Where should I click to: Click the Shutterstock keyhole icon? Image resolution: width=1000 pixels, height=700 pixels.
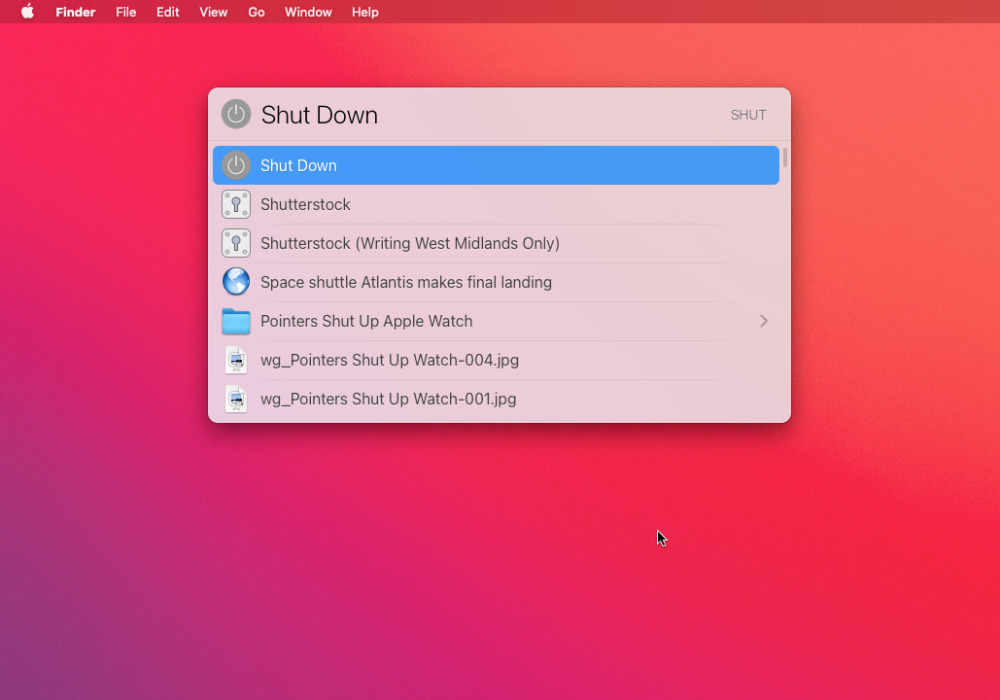[236, 205]
